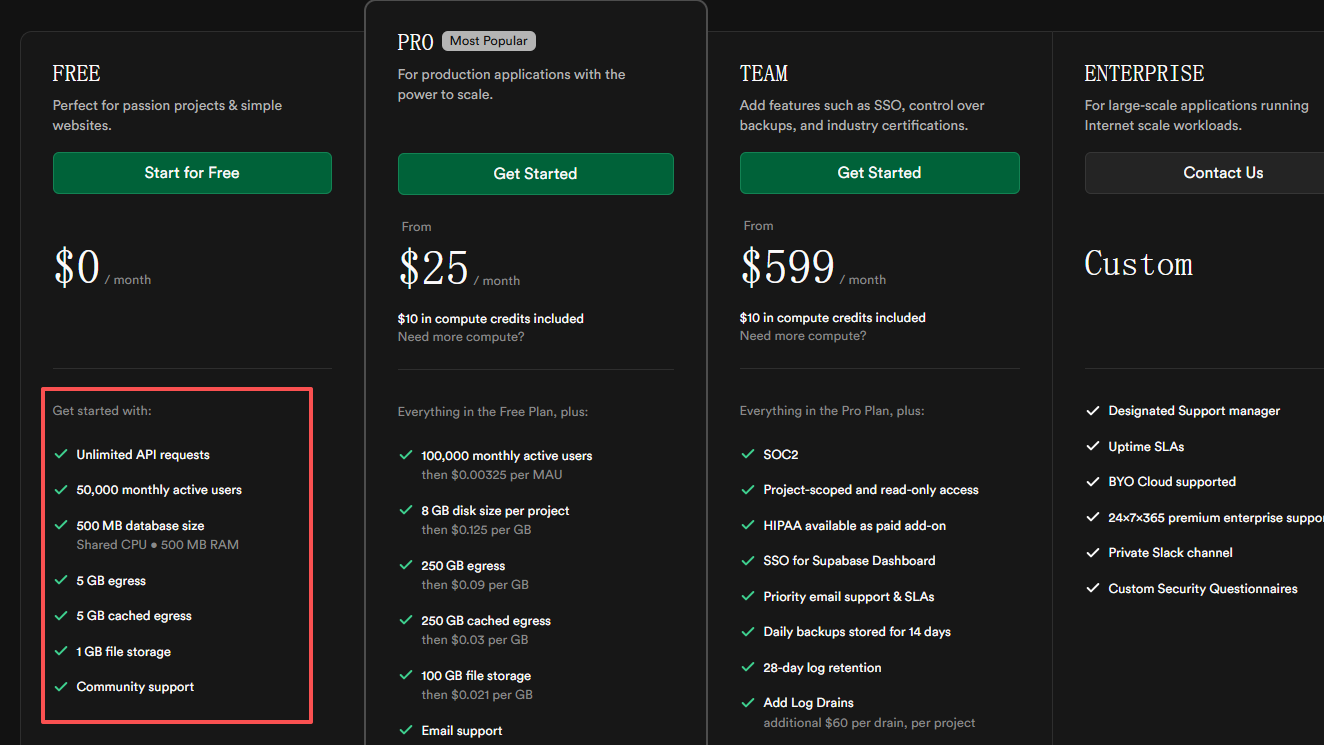Screen dimensions: 1324x745
Task: Click checkmark icon beside 500 MB database size
Action: 62,525
